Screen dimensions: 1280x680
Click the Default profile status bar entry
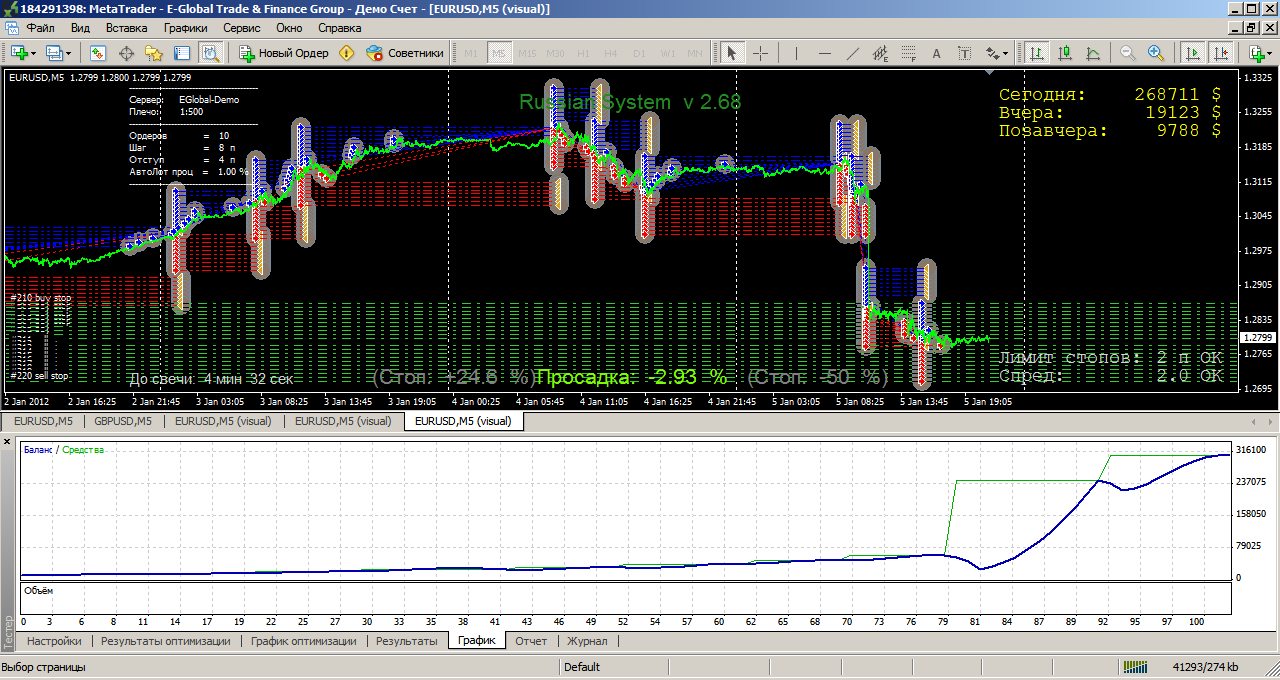(582, 667)
